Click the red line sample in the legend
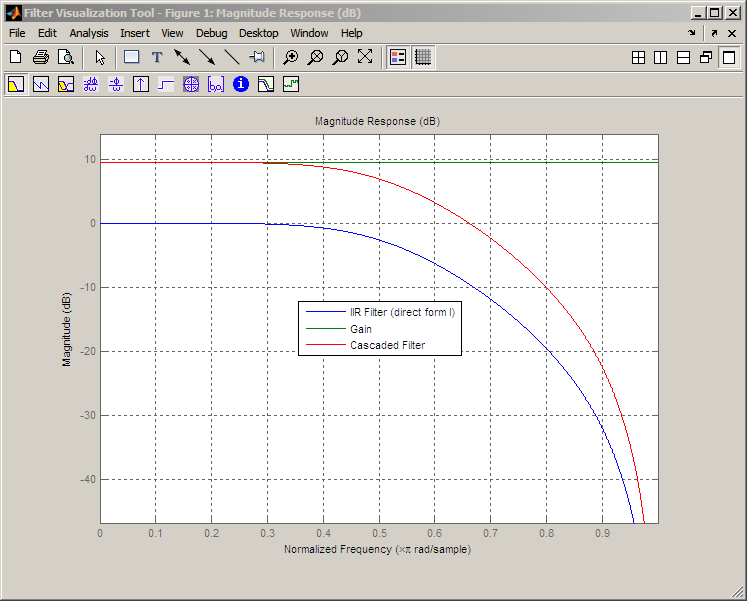 pyautogui.click(x=325, y=344)
